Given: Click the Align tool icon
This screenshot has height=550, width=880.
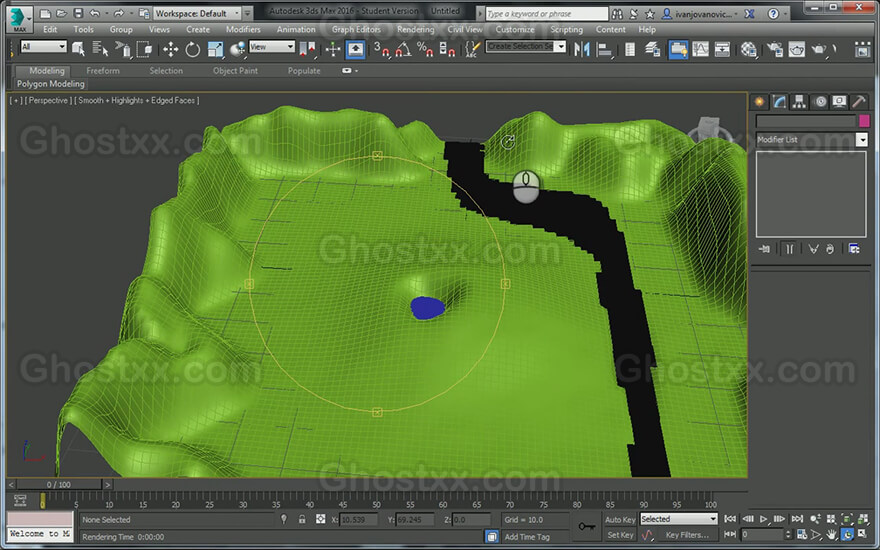Looking at the screenshot, I should [x=604, y=49].
